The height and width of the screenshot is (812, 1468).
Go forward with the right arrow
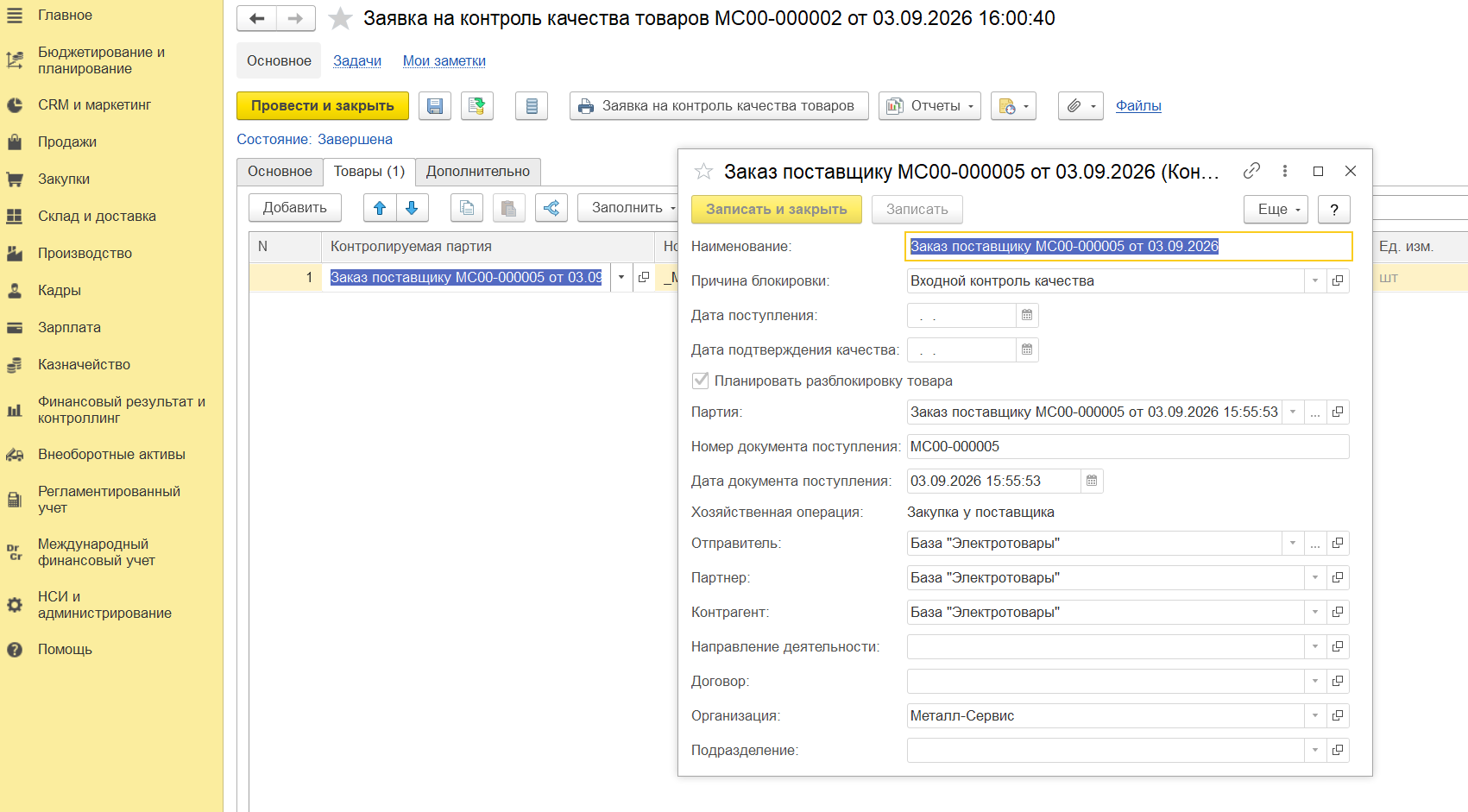coord(295,18)
